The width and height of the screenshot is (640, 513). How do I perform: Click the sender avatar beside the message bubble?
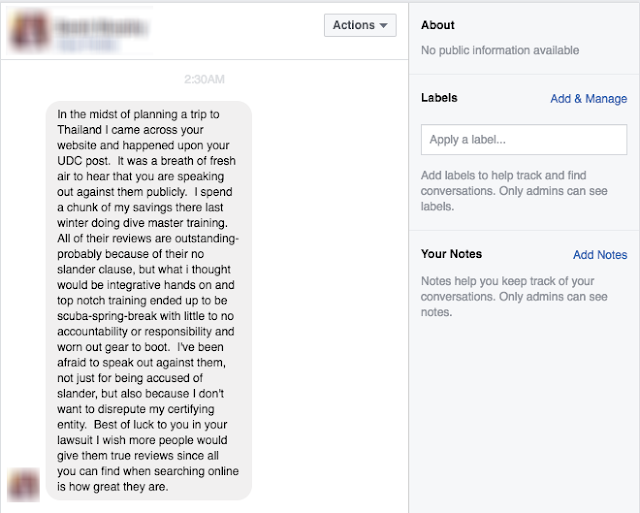click(x=24, y=485)
